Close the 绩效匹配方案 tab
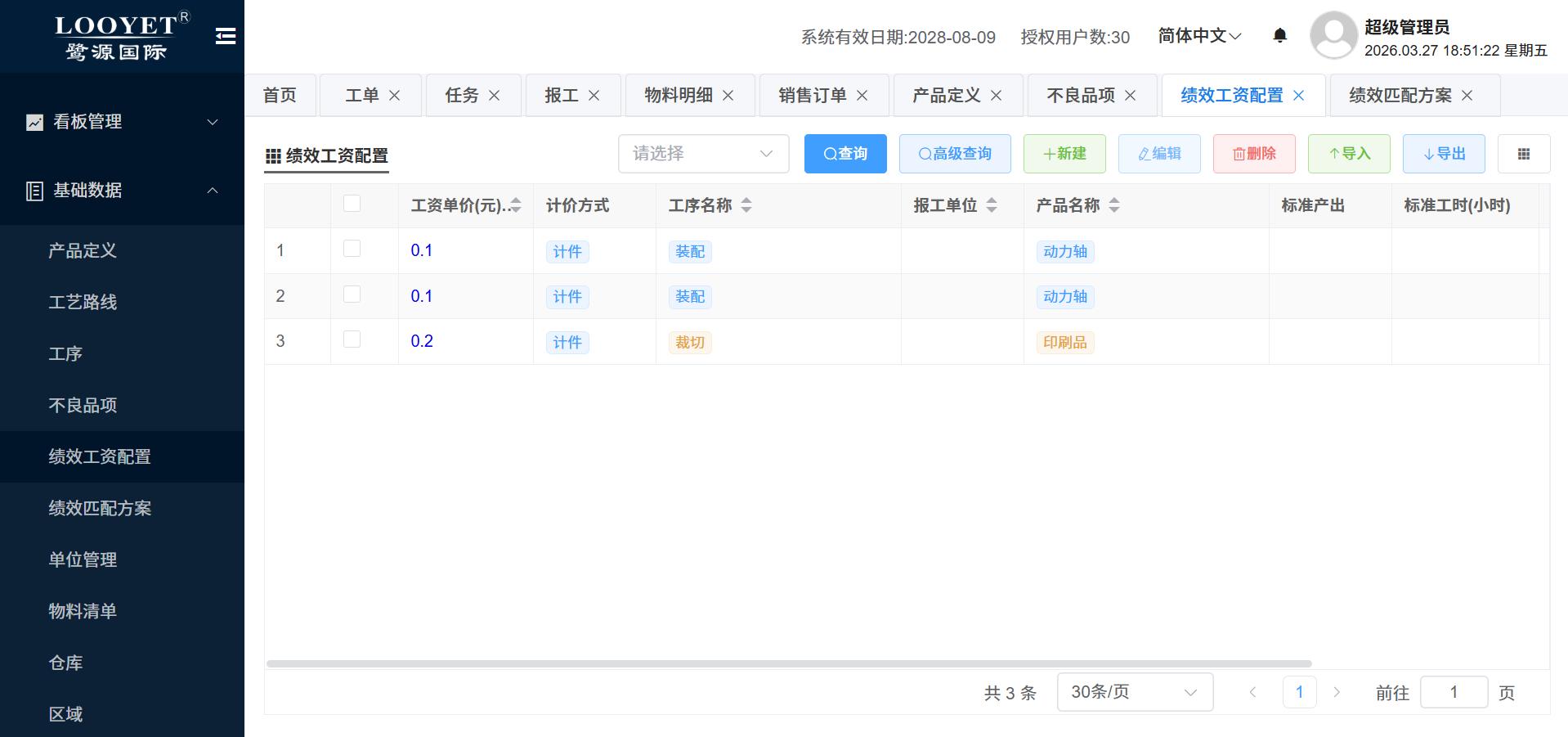 pos(1467,96)
